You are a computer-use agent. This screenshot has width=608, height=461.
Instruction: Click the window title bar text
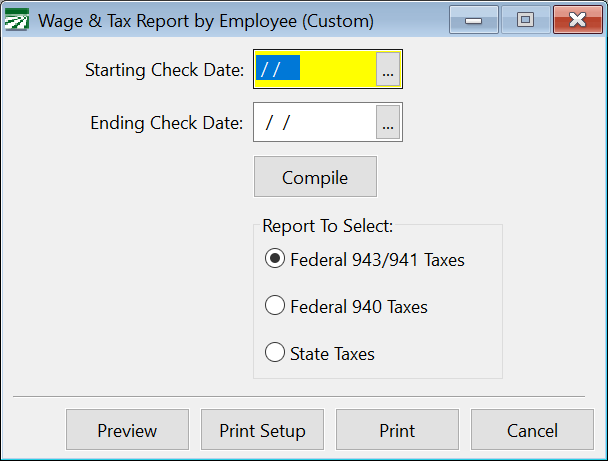[205, 20]
